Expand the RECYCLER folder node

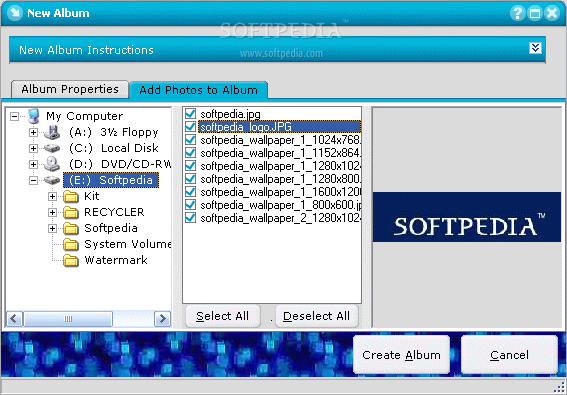pos(52,212)
